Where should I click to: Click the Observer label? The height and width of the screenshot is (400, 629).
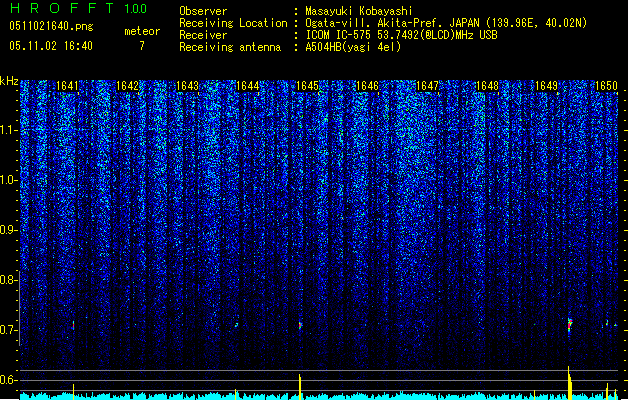coord(203,11)
